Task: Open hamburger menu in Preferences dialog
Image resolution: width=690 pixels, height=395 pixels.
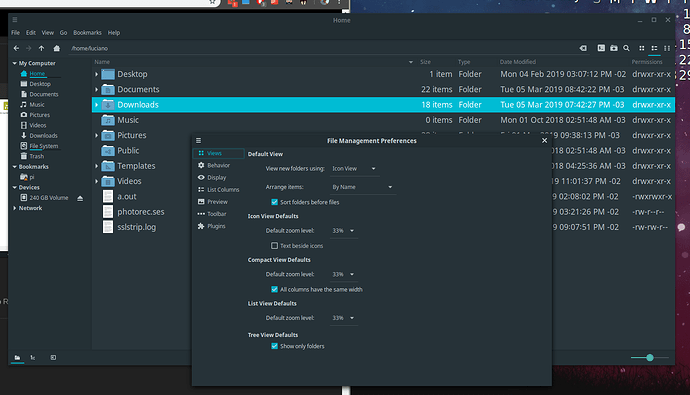Action: pyautogui.click(x=198, y=141)
